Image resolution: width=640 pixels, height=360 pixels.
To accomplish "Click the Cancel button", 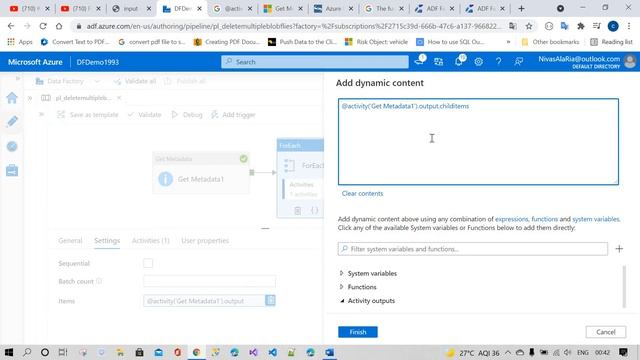I will pyautogui.click(x=606, y=332).
